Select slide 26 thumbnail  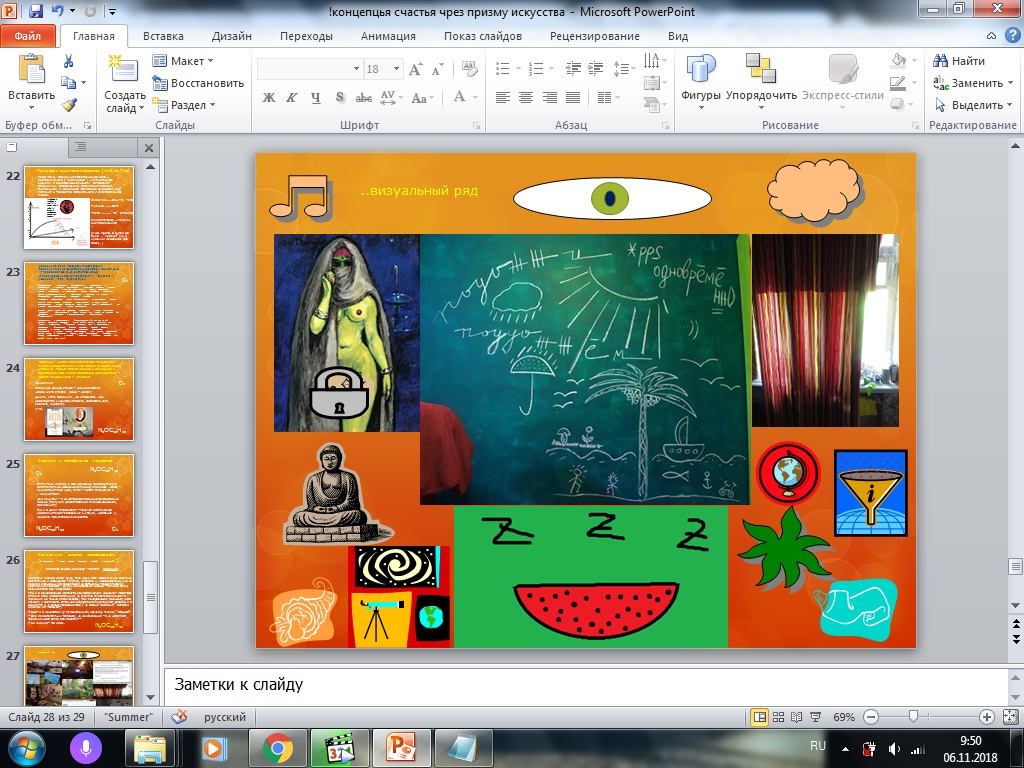[79, 591]
